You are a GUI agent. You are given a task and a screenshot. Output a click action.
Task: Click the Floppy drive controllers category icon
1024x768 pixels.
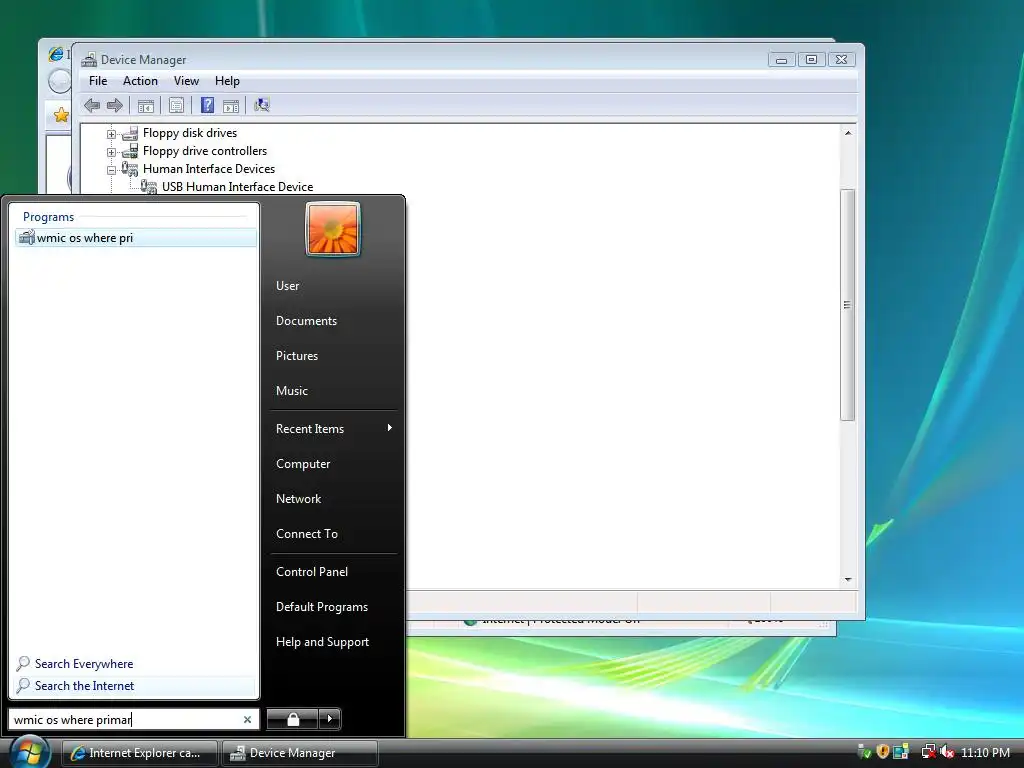click(131, 151)
